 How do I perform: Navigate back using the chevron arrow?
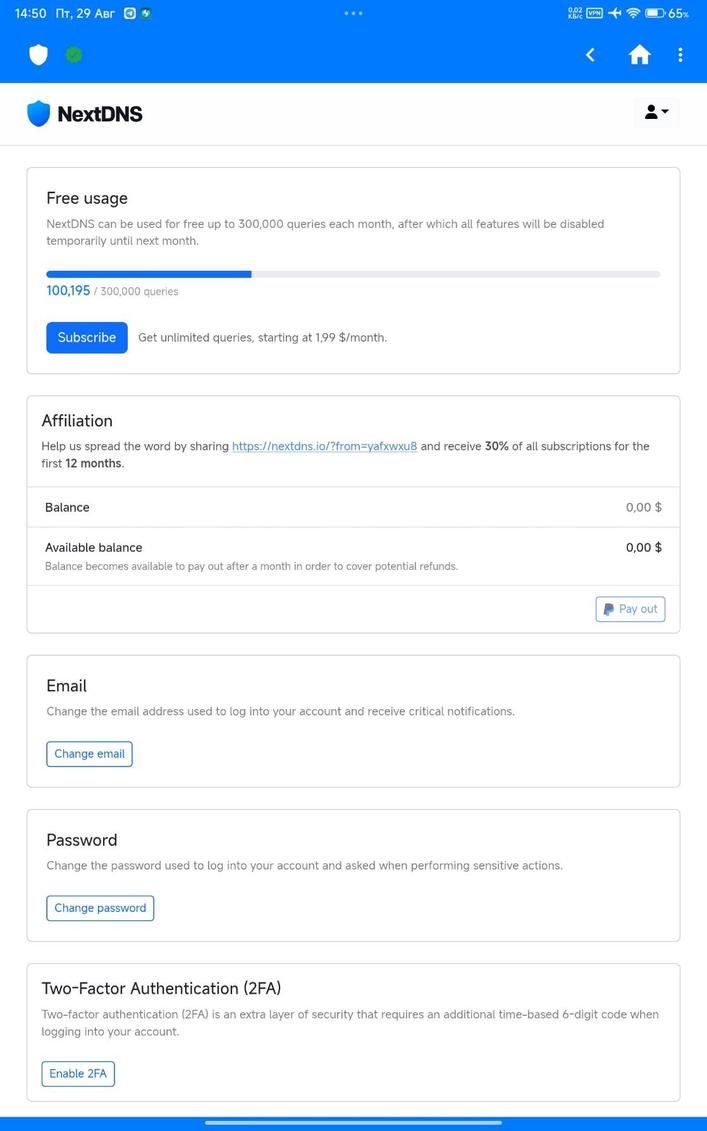tap(589, 55)
